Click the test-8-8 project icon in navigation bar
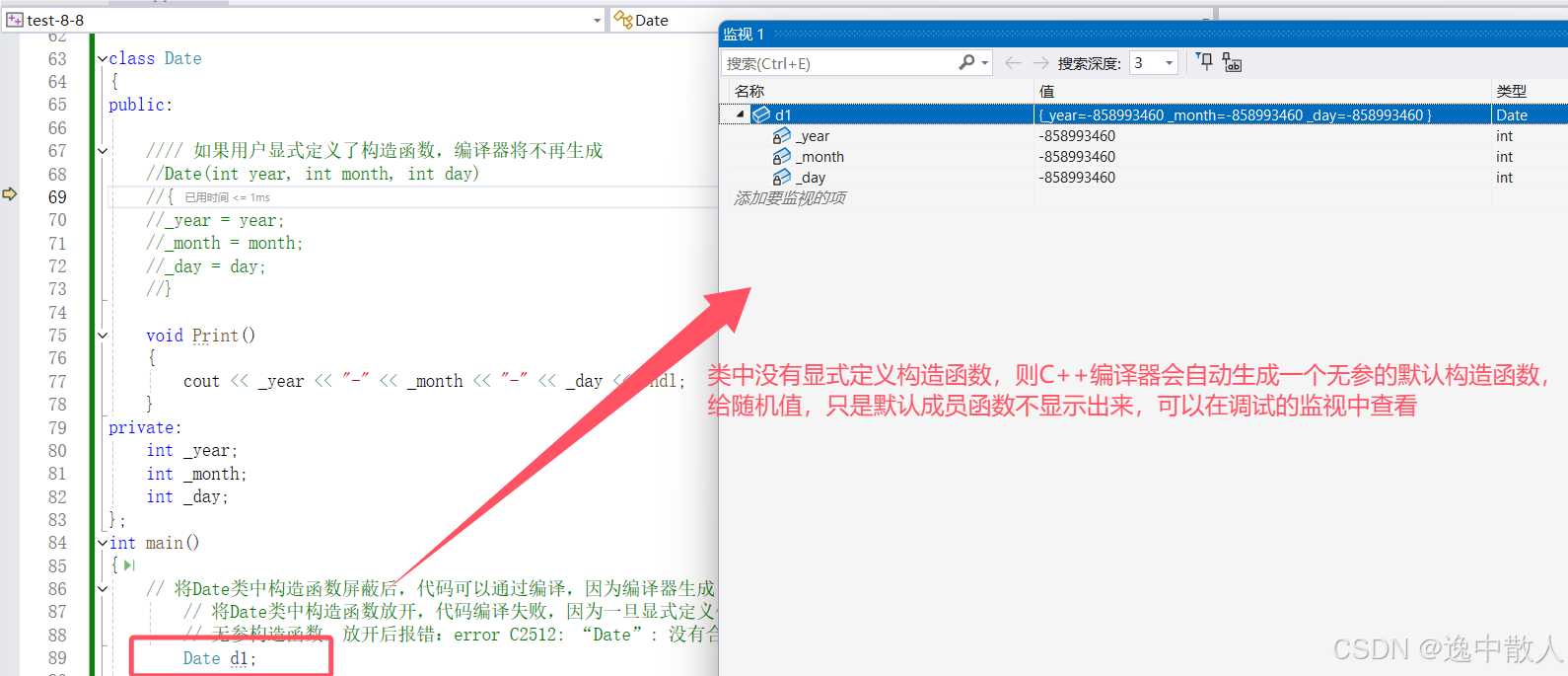The width and height of the screenshot is (1568, 676). pyautogui.click(x=15, y=20)
